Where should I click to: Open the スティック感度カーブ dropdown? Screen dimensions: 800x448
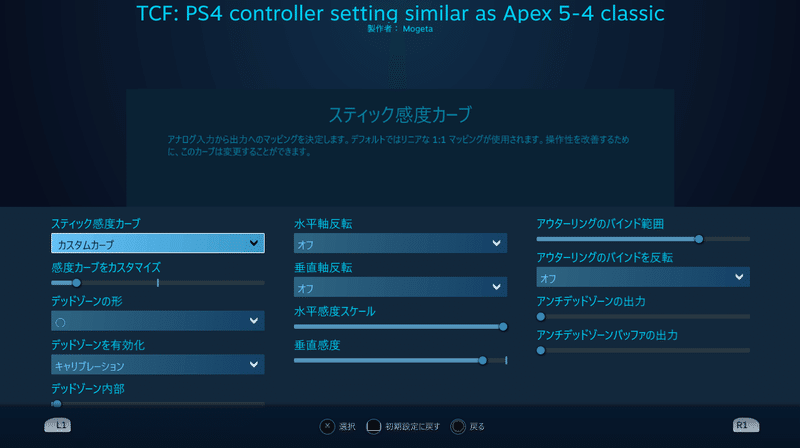coord(157,244)
